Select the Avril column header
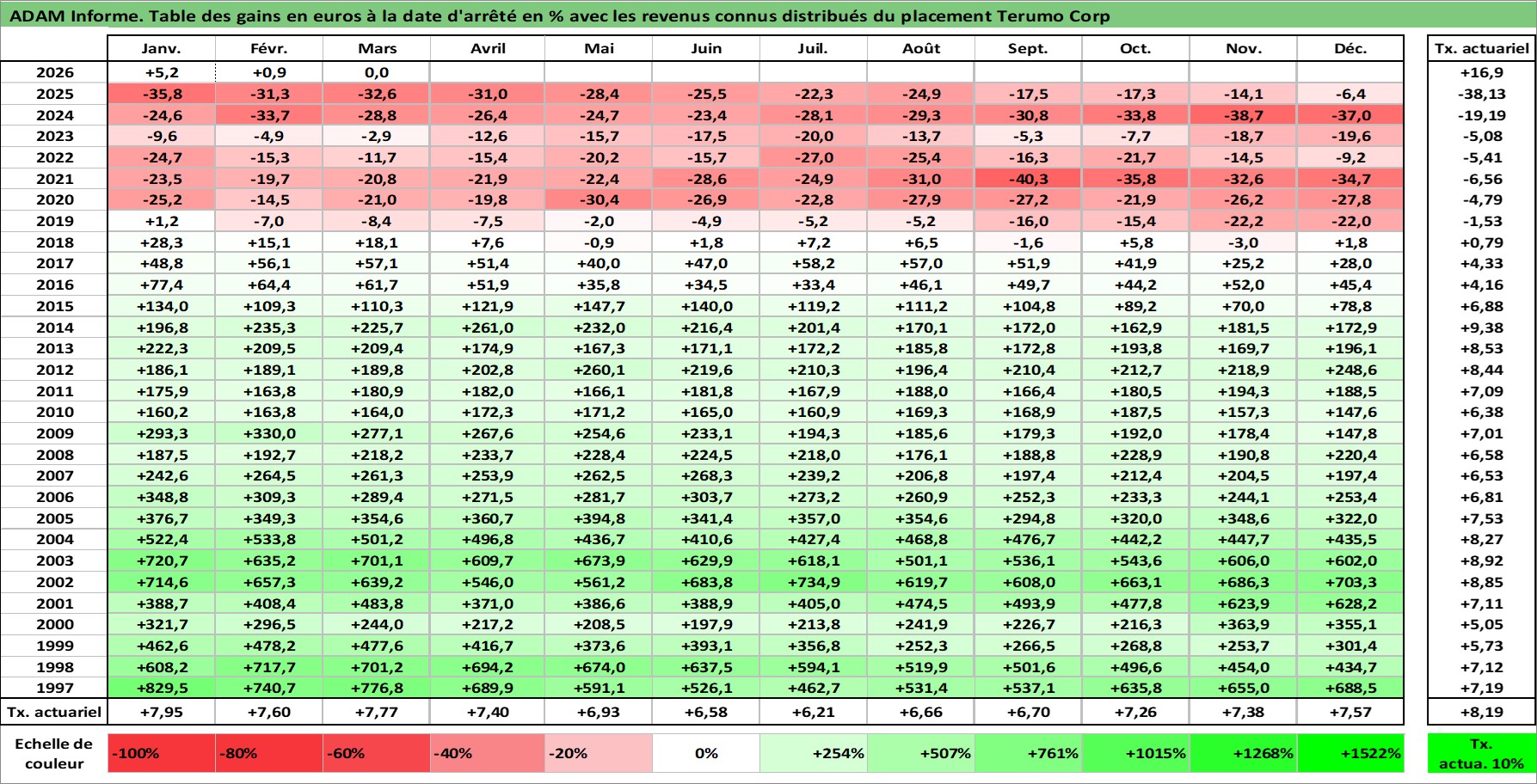Screen dimensions: 1537x784 (488, 48)
